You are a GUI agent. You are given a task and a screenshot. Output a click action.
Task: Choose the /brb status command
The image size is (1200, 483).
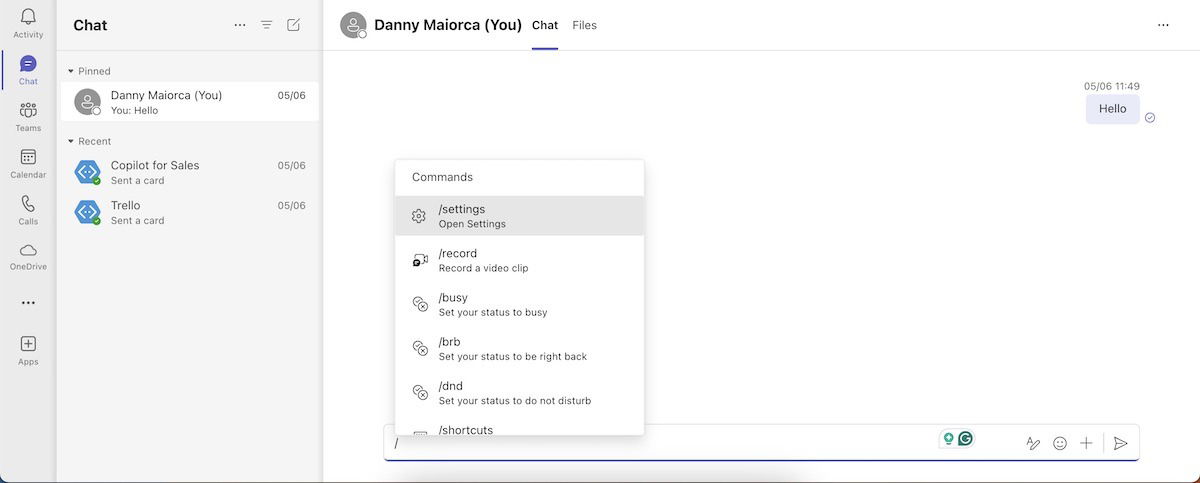point(519,348)
